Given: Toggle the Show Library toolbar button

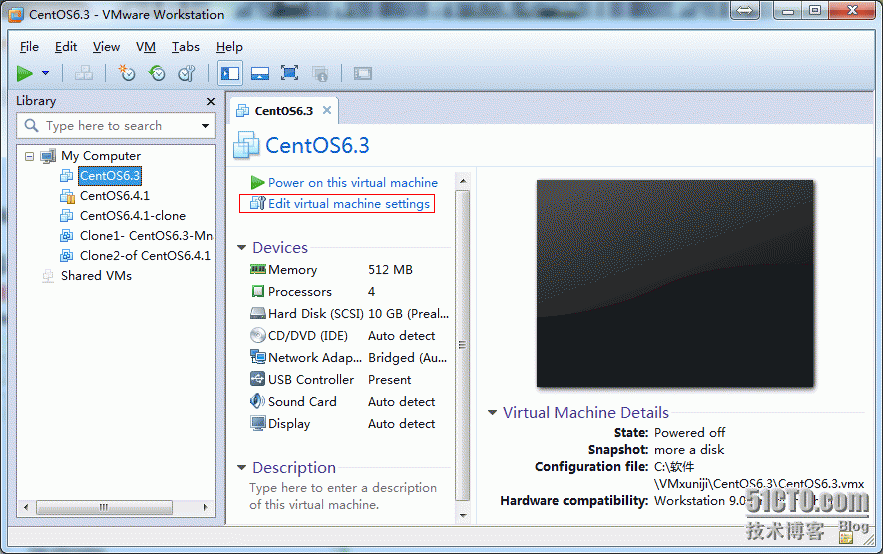Looking at the screenshot, I should (230, 73).
